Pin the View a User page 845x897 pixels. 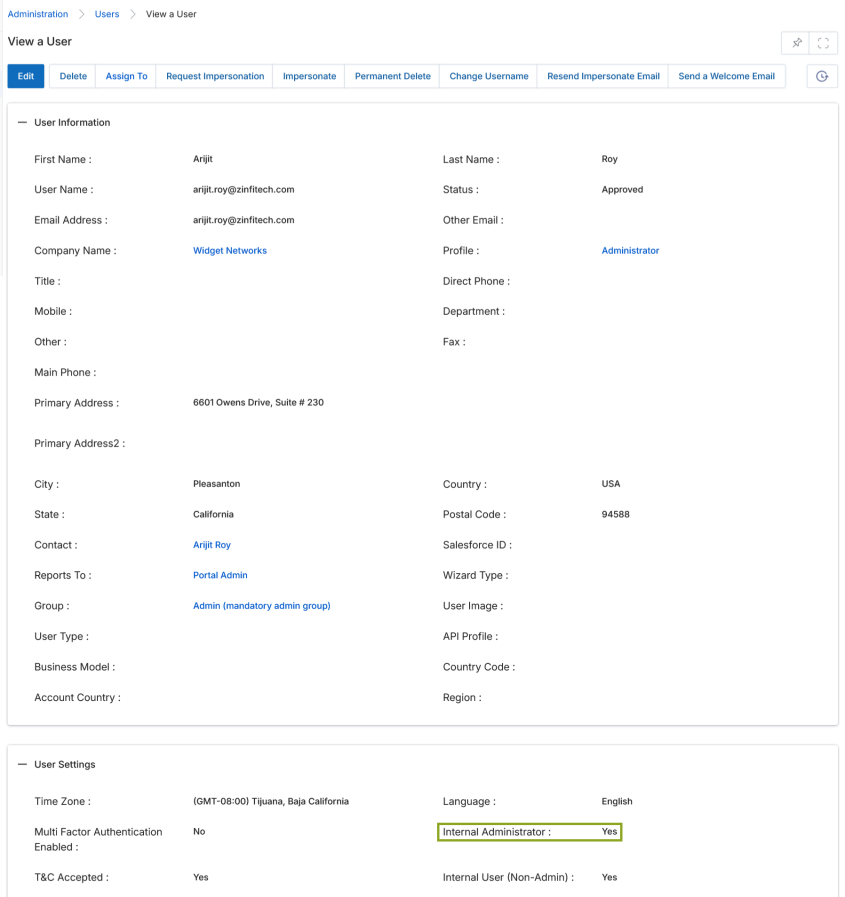[796, 43]
